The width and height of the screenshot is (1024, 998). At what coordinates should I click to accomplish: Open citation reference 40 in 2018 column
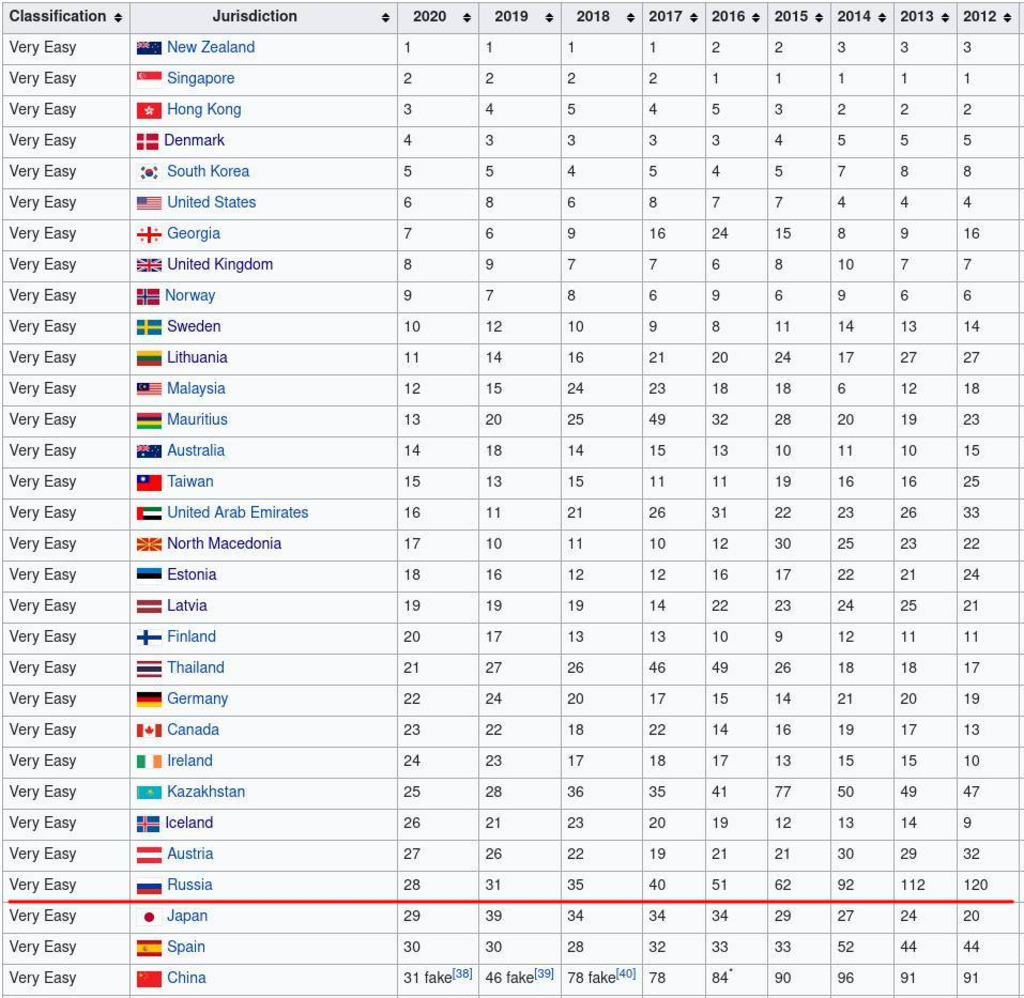[x=626, y=974]
